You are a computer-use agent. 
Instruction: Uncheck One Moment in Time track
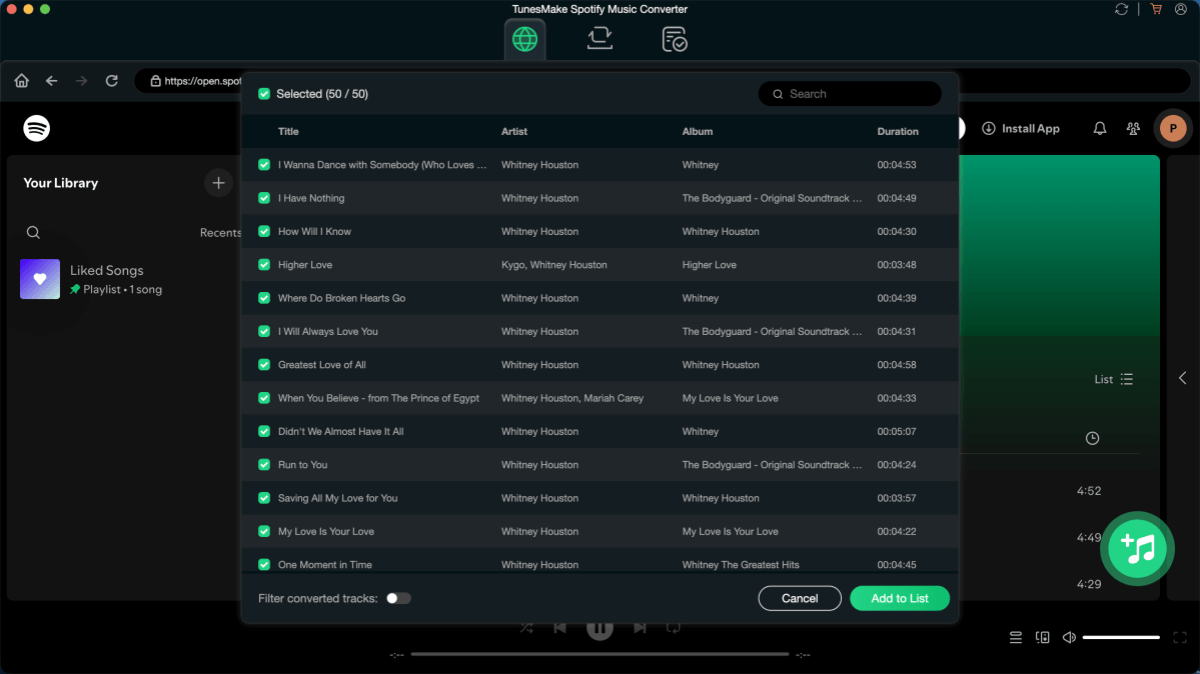coord(264,565)
